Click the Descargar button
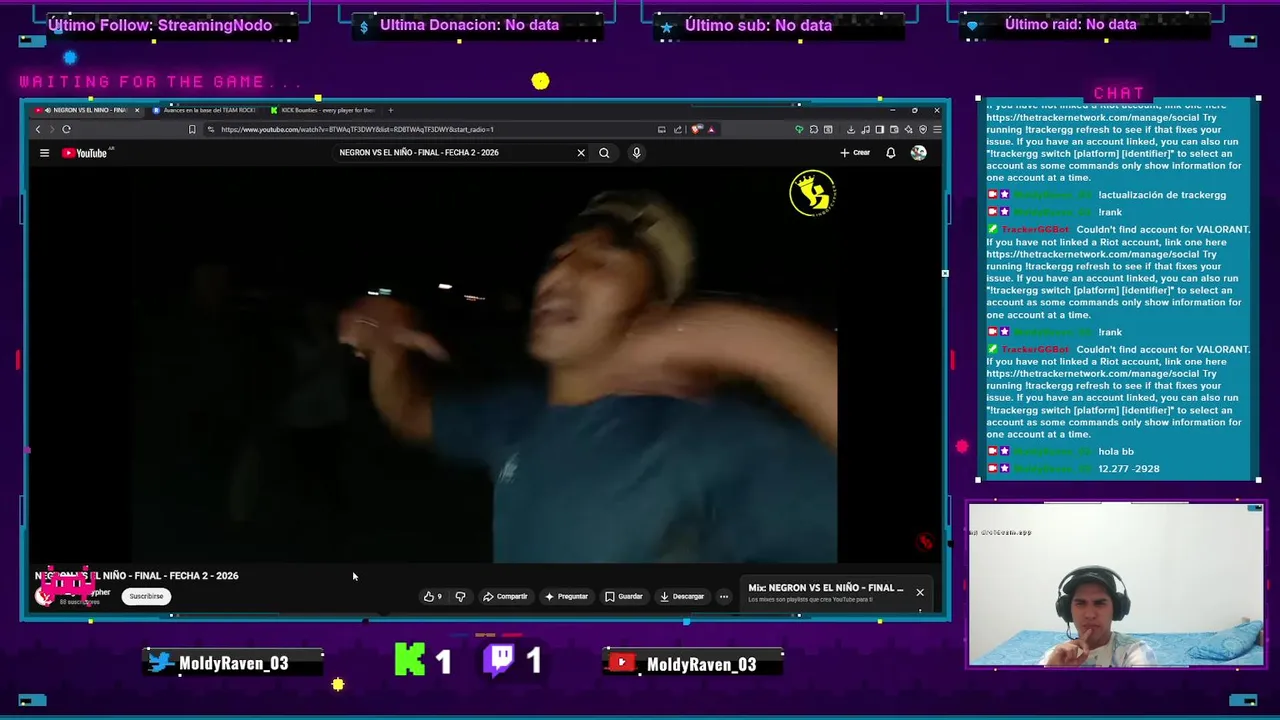 tap(682, 597)
